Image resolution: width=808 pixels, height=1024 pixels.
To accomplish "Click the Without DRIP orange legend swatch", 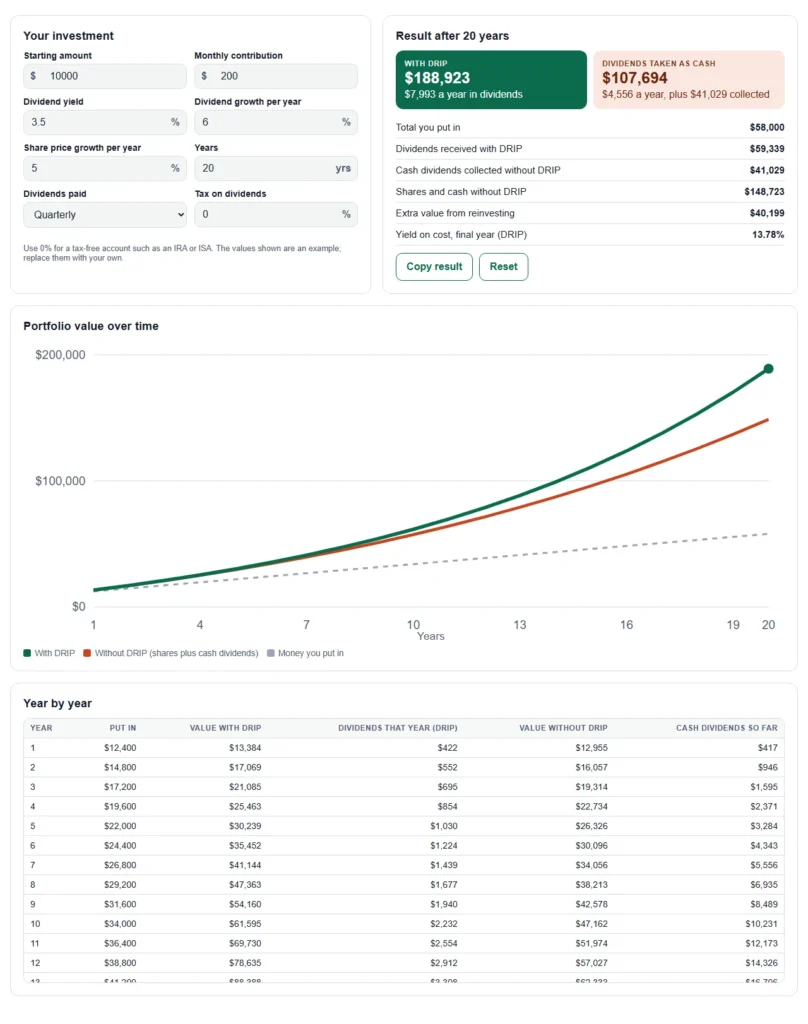I will tap(87, 653).
